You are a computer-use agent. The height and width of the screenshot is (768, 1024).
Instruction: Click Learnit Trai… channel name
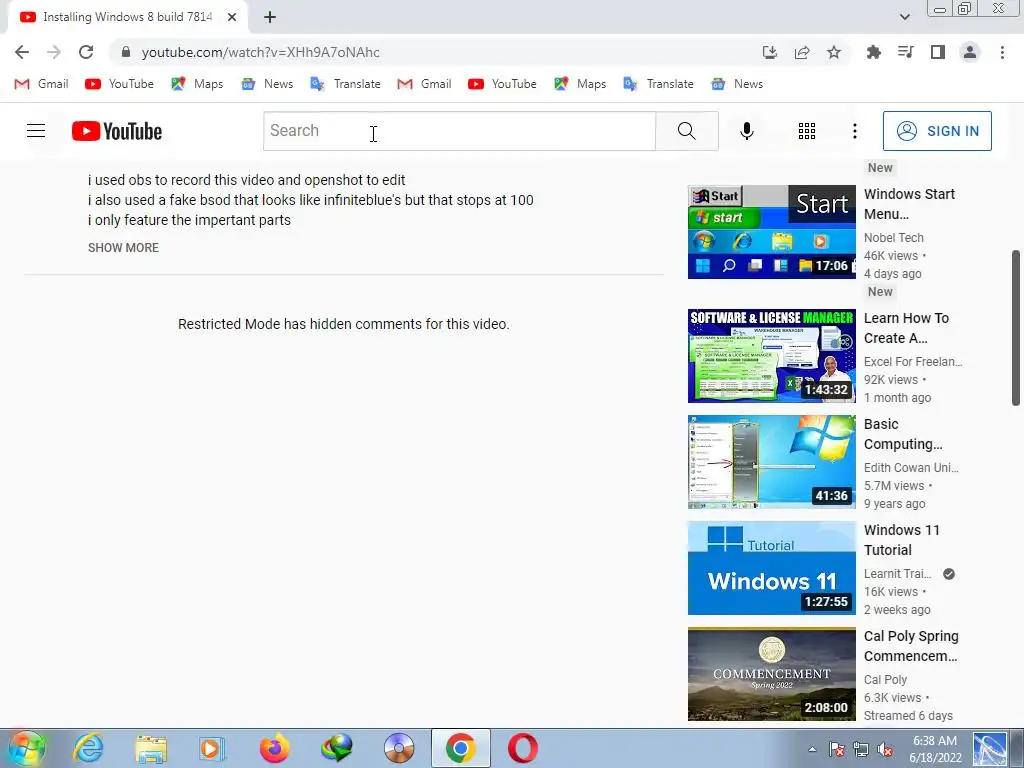(897, 573)
